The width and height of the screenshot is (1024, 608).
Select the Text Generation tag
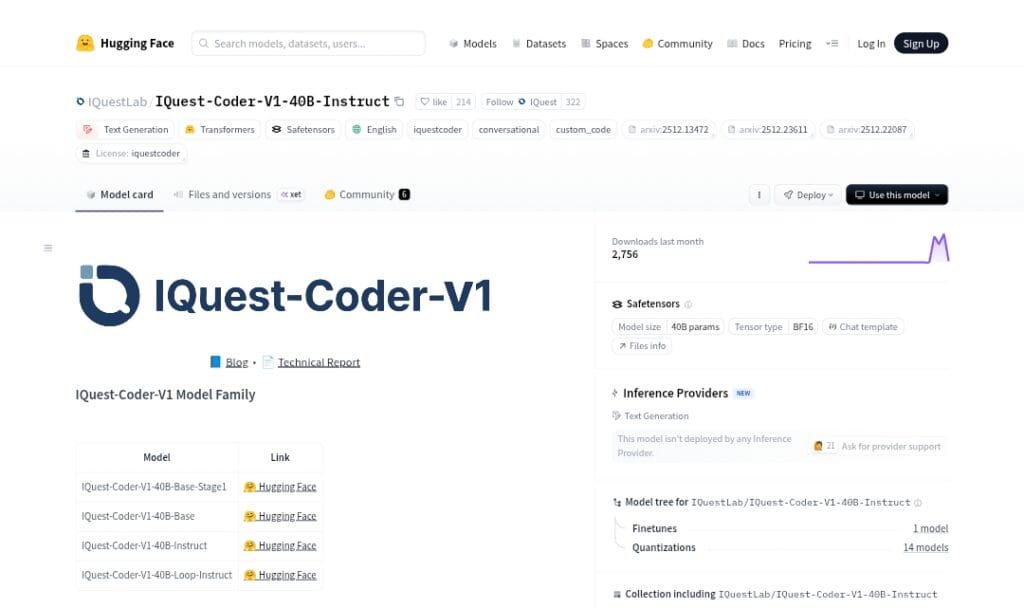126,129
